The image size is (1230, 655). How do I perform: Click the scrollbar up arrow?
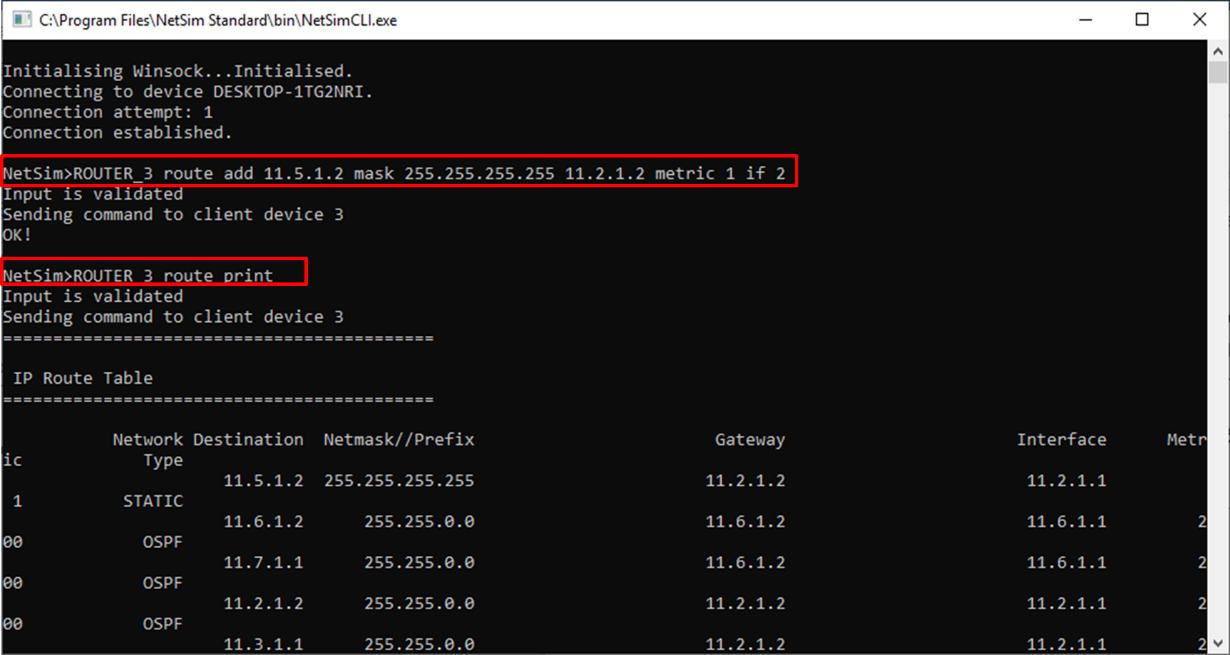pos(1218,50)
